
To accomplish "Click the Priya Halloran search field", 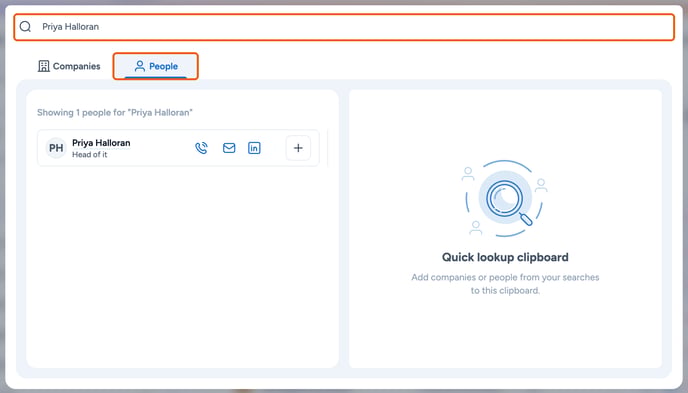I will (x=344, y=27).
